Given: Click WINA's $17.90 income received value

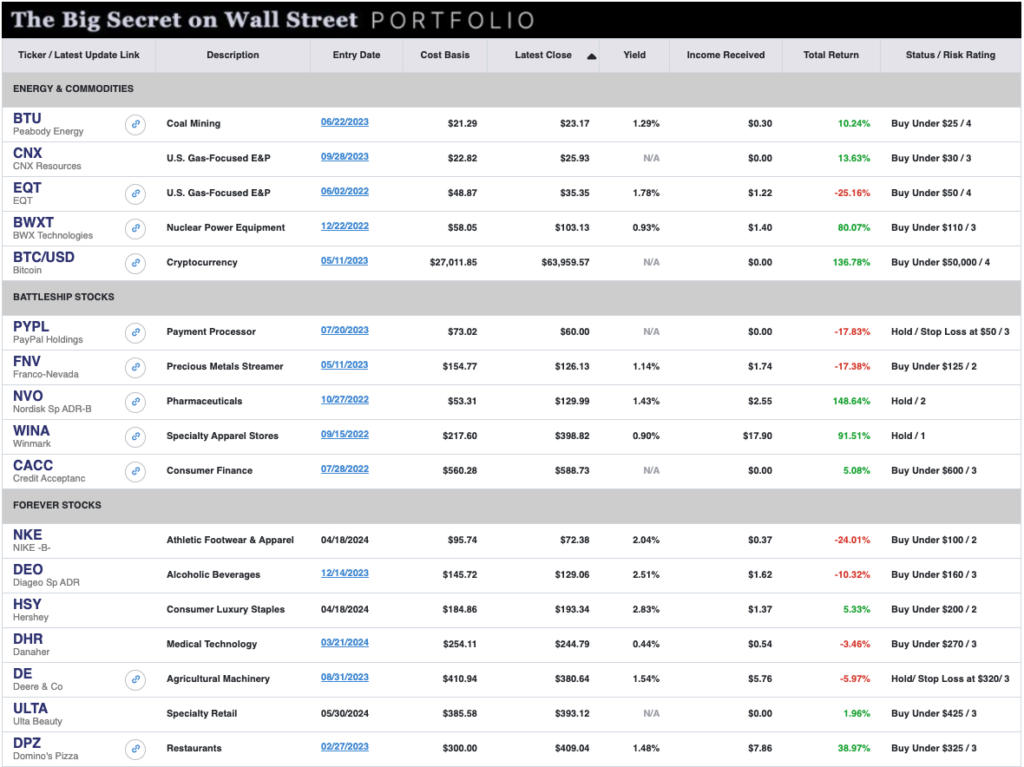Looking at the screenshot, I should [x=758, y=435].
